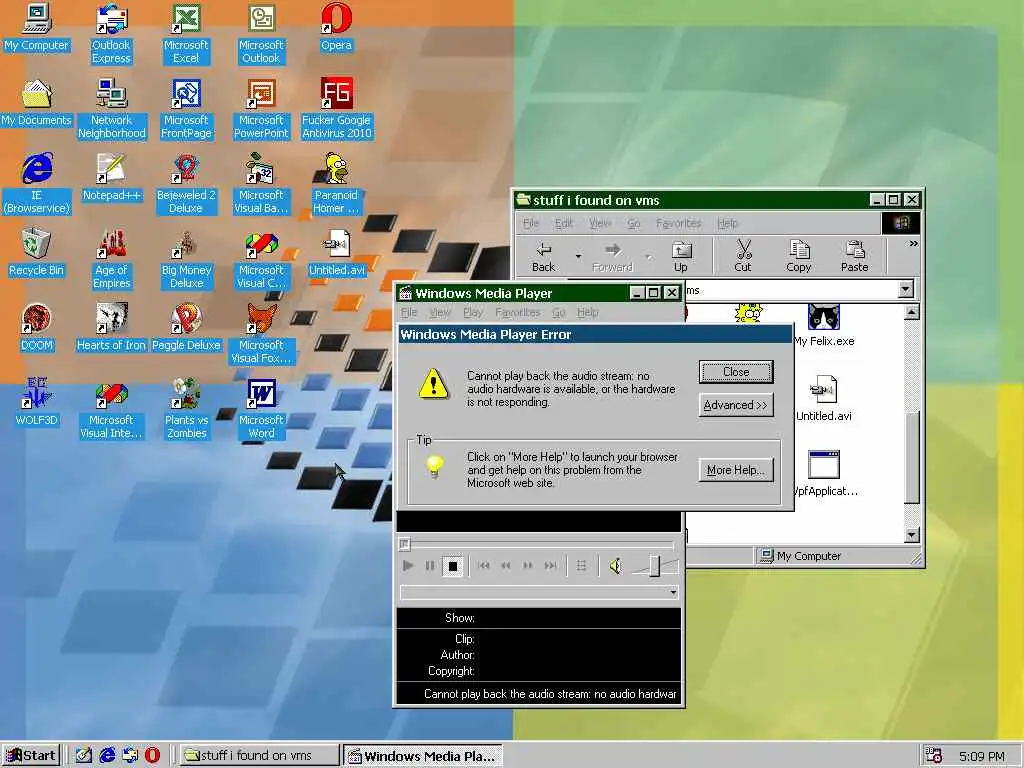The height and width of the screenshot is (768, 1024).
Task: Launch Internet Explorer from quick launch
Action: click(x=107, y=756)
